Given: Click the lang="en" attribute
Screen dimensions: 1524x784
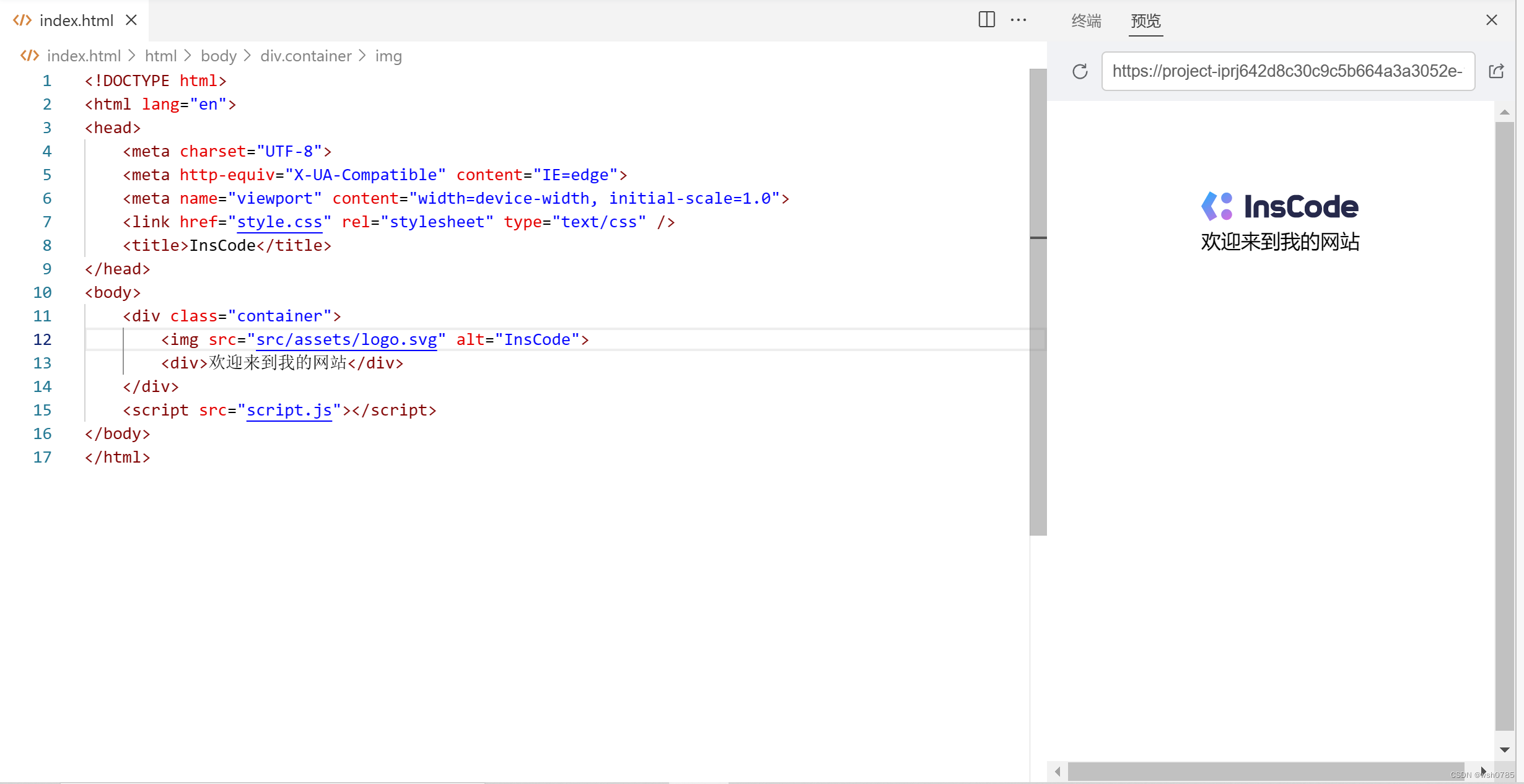Looking at the screenshot, I should [185, 104].
